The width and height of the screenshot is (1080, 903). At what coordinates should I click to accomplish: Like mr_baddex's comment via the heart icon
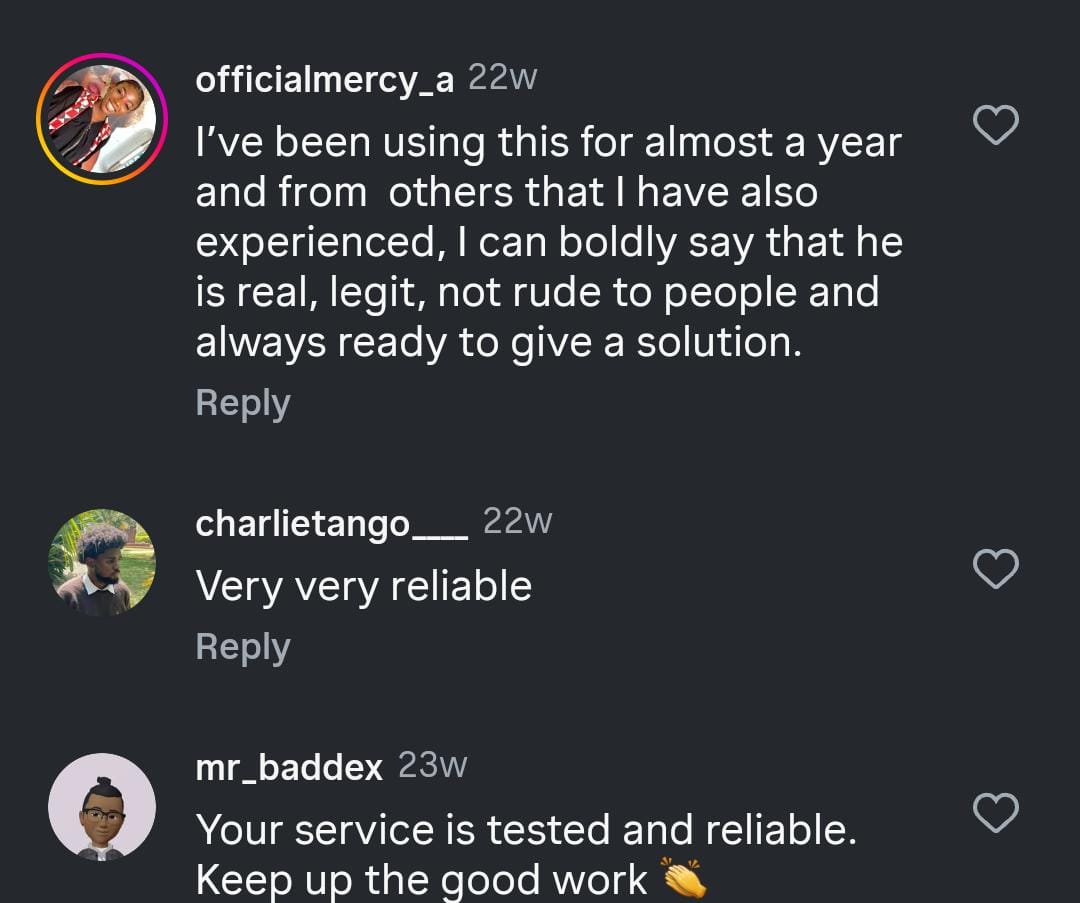tap(995, 815)
